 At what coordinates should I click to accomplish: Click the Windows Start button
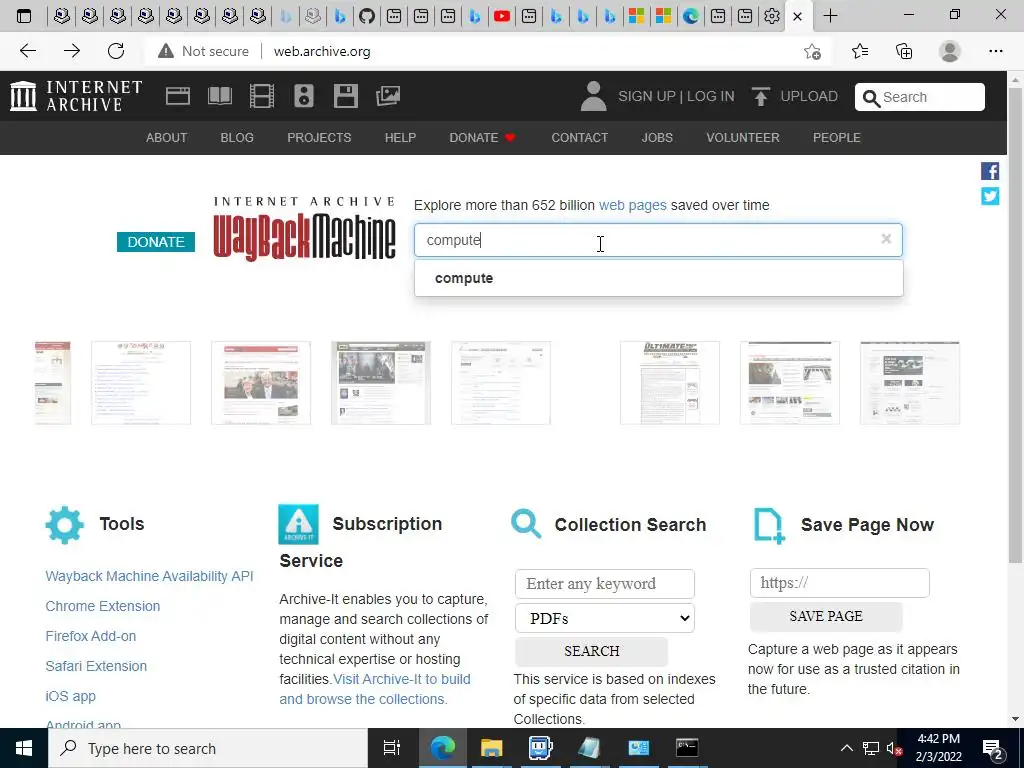(24, 748)
